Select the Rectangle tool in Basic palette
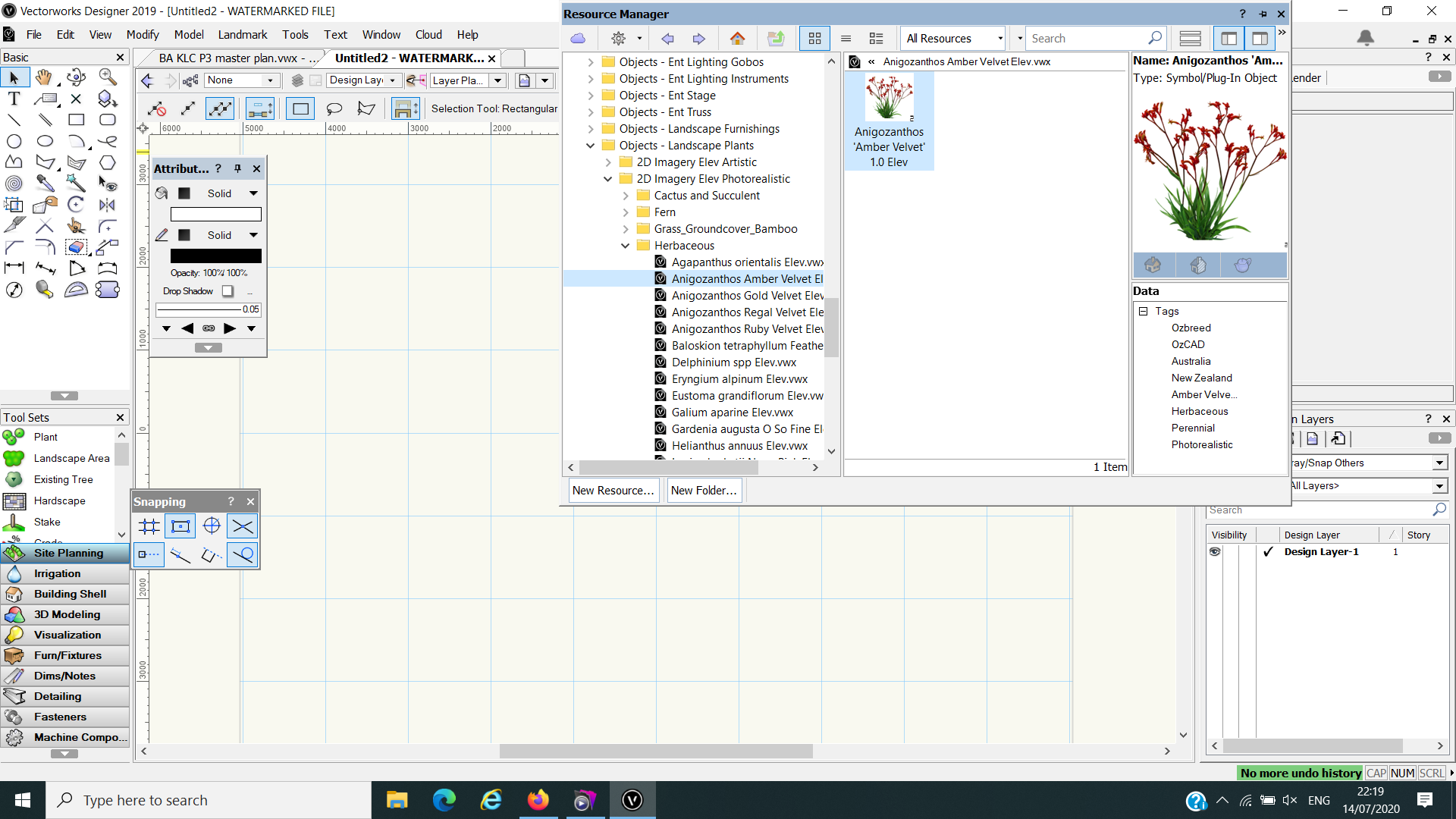This screenshot has width=1456, height=819. 76,120
